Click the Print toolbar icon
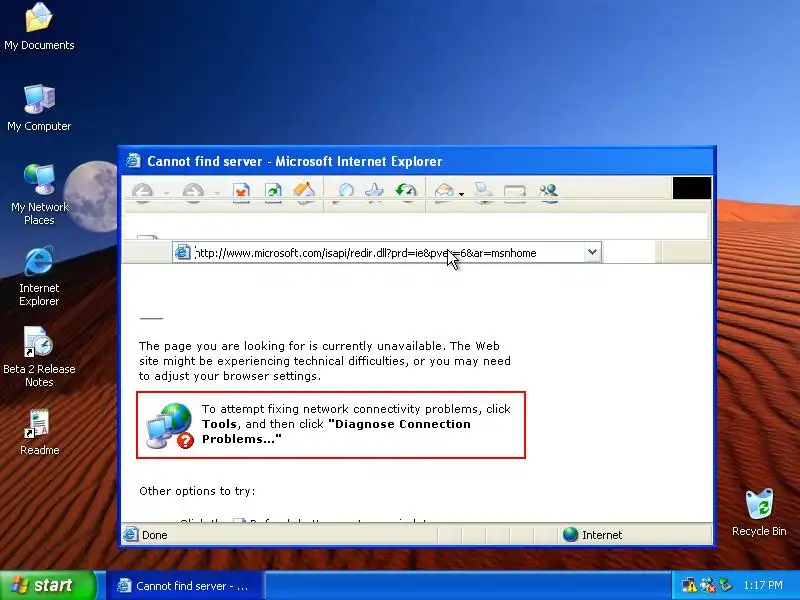The image size is (800, 600). pos(483,192)
